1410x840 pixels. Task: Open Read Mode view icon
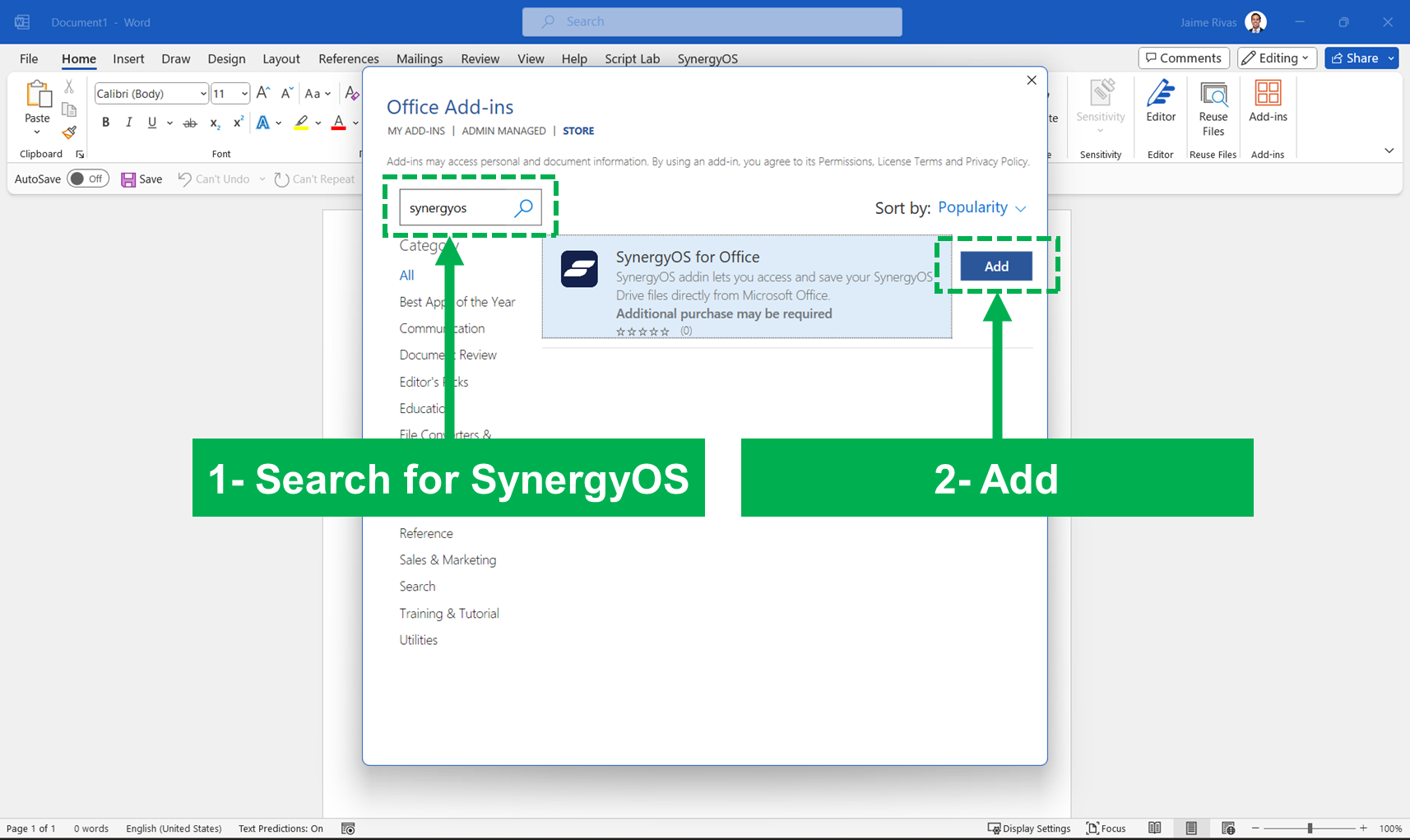(1155, 828)
